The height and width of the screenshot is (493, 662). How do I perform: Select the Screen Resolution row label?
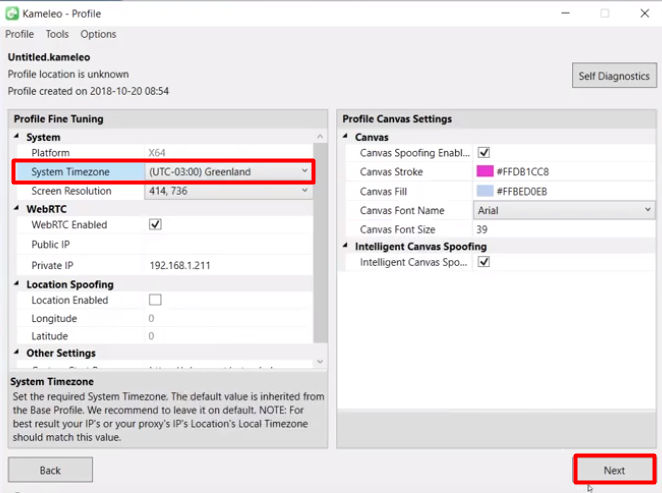coord(71,191)
